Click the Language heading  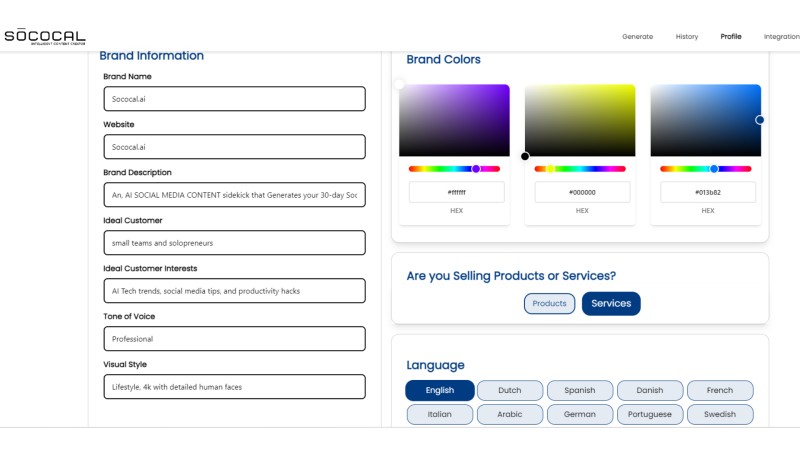click(435, 365)
